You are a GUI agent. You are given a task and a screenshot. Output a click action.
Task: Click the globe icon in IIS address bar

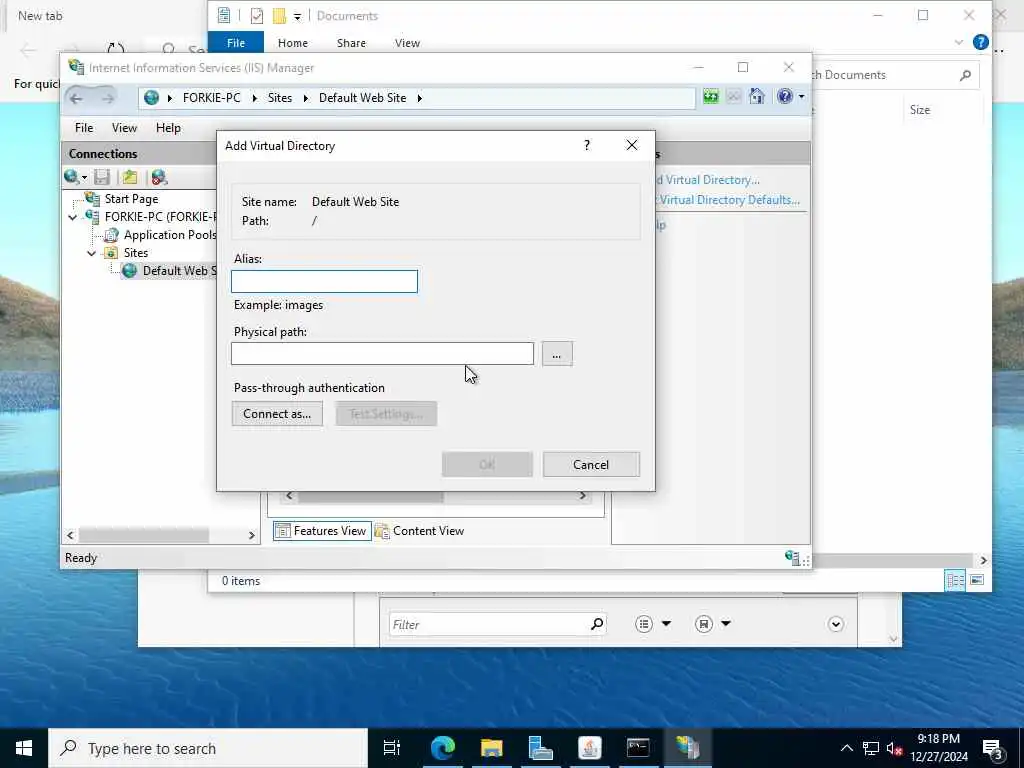[x=152, y=98]
